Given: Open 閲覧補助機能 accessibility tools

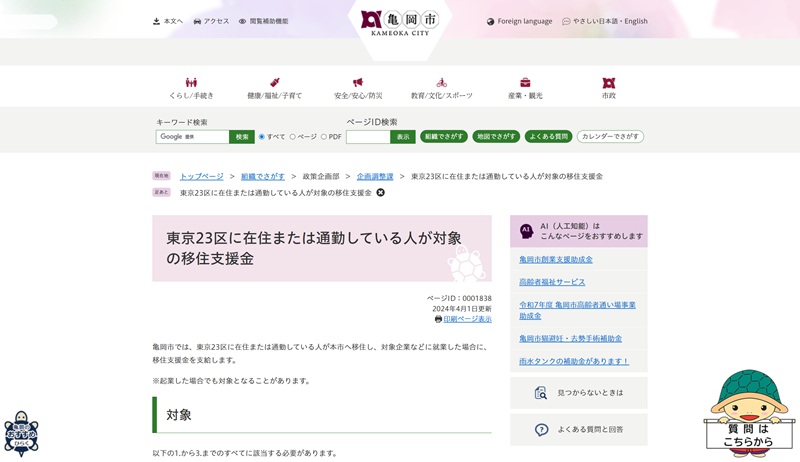Looking at the screenshot, I should pyautogui.click(x=263, y=21).
